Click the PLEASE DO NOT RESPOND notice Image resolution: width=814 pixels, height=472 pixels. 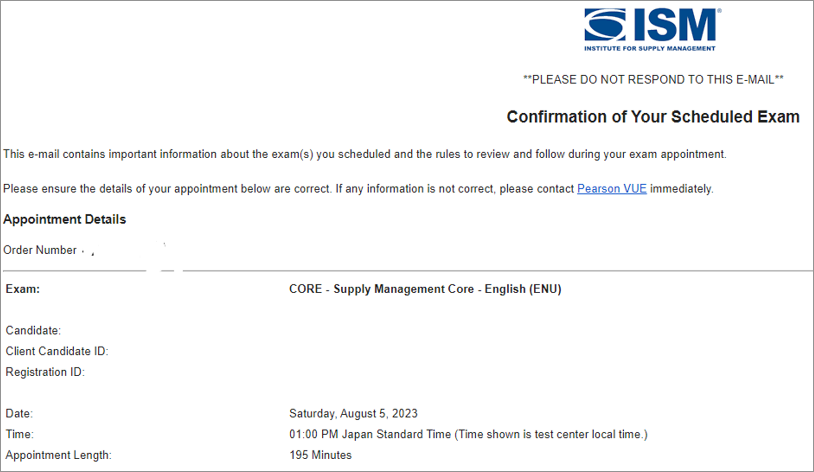(653, 79)
